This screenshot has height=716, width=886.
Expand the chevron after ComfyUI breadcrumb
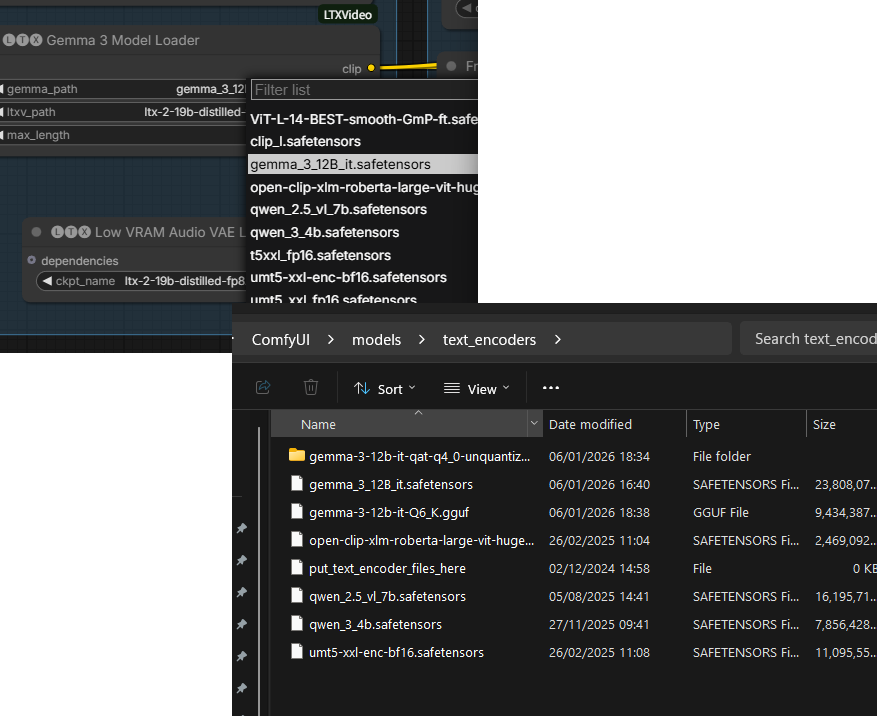(x=331, y=340)
